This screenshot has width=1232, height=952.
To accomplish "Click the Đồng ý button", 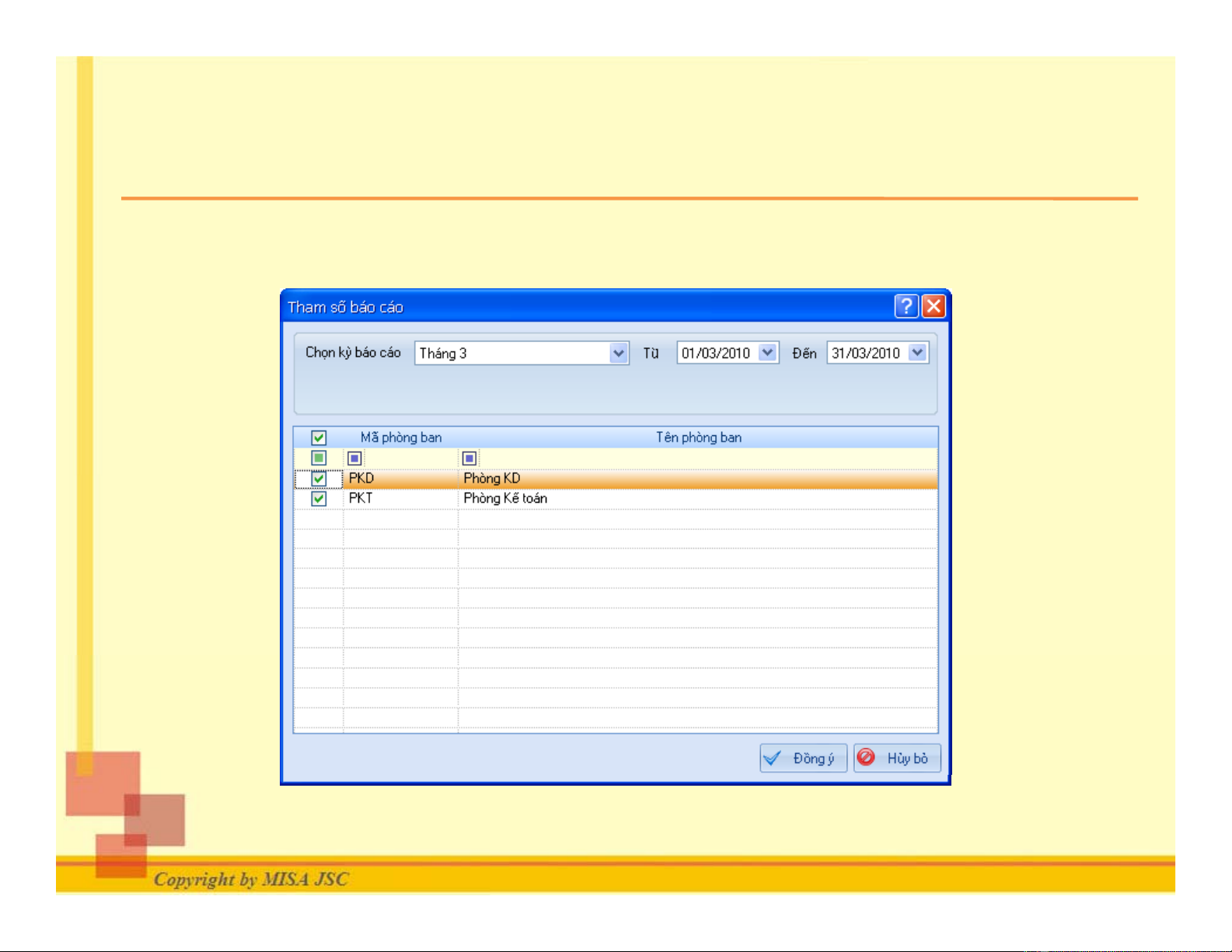I will [803, 758].
